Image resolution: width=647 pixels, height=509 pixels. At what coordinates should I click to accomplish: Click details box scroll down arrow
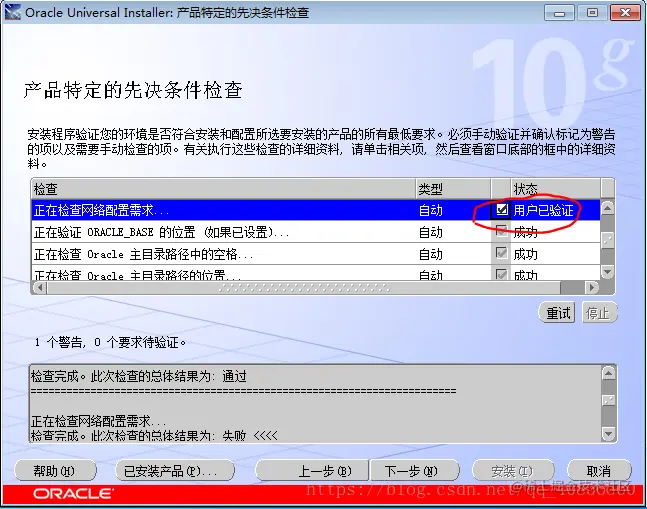pos(609,434)
